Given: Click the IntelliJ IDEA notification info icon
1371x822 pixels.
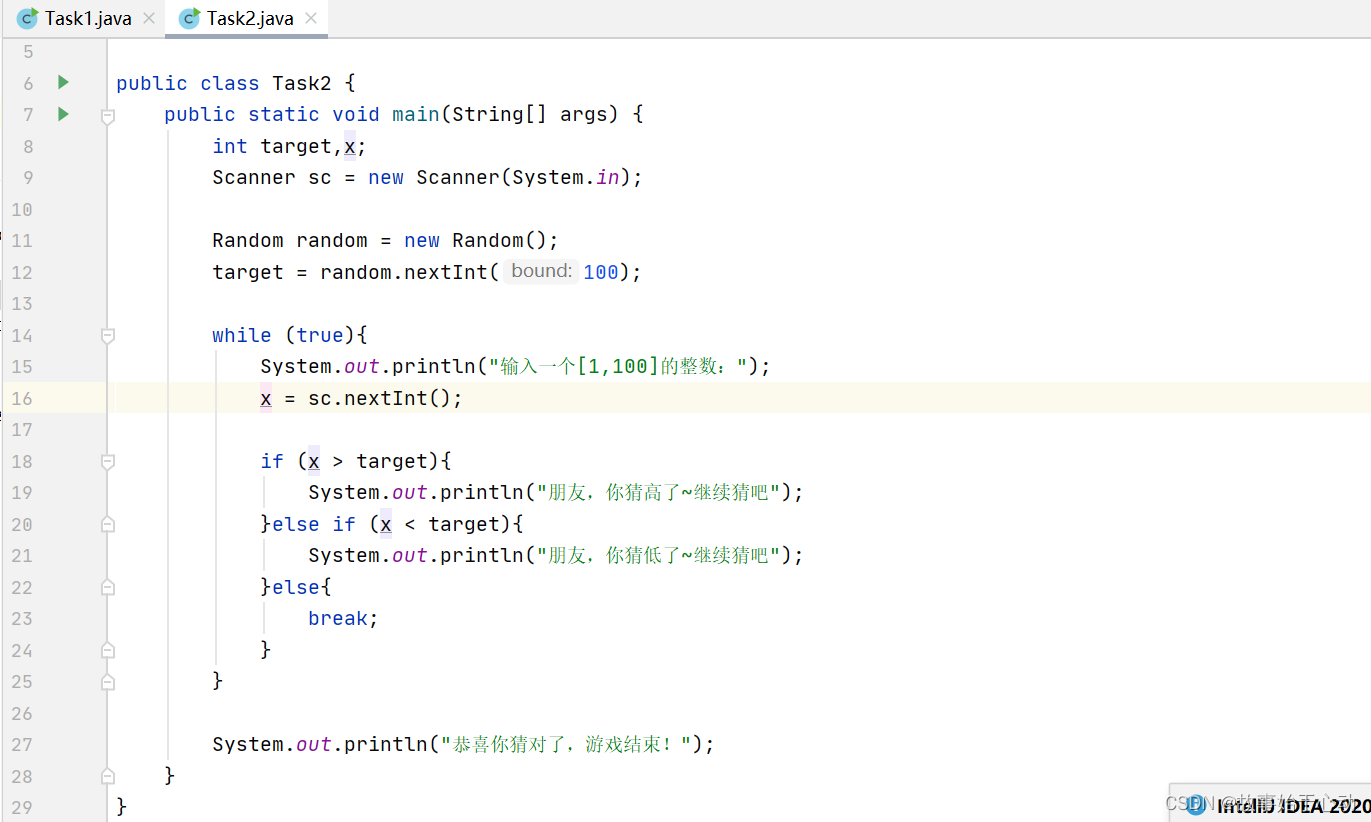Looking at the screenshot, I should coord(1196,806).
